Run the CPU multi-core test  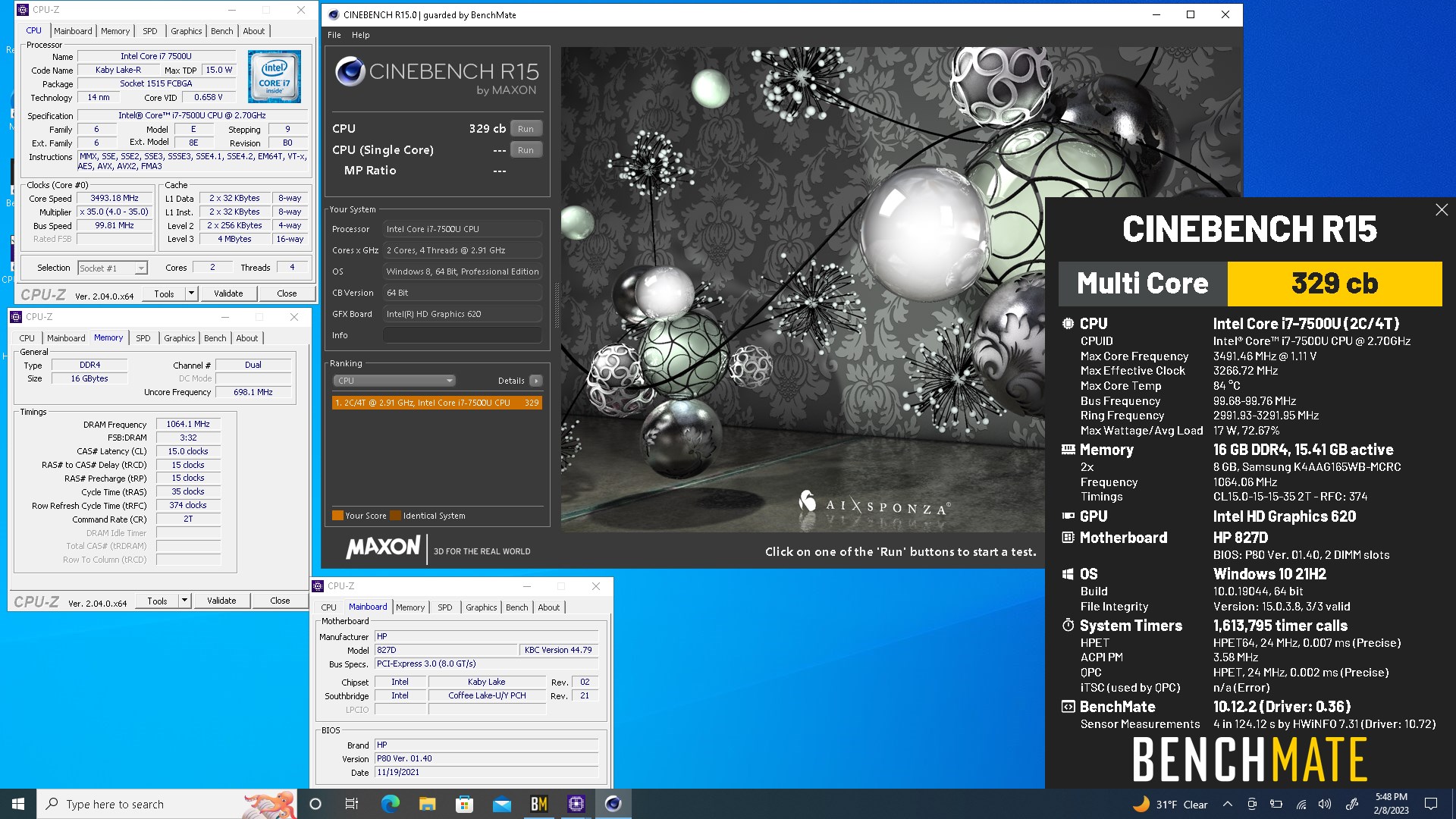click(526, 129)
